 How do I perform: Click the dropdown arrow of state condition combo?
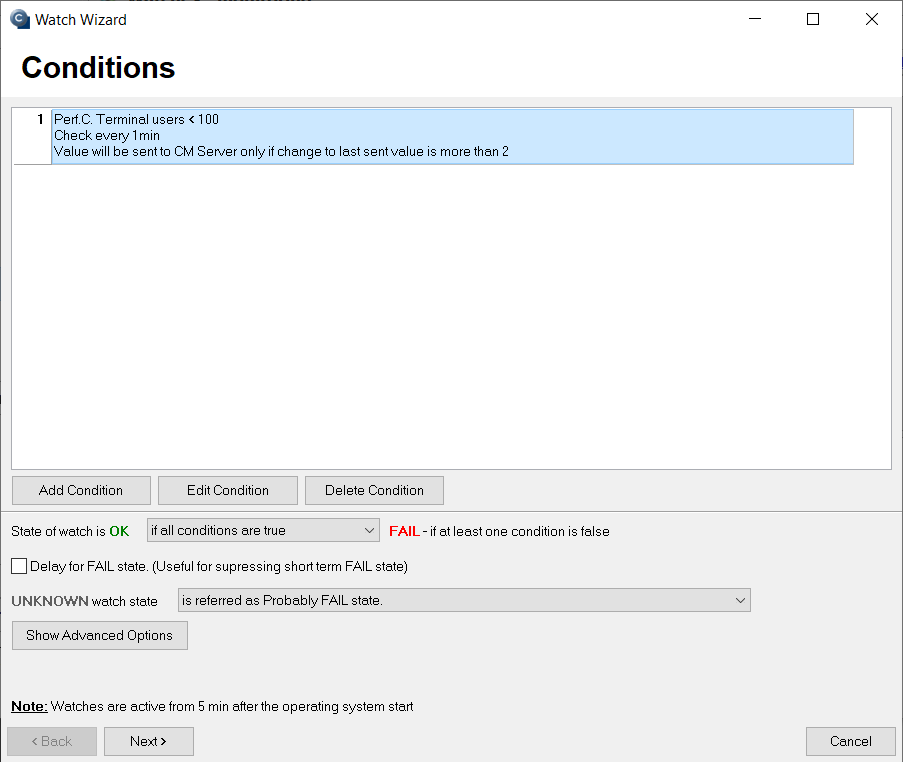click(x=369, y=530)
